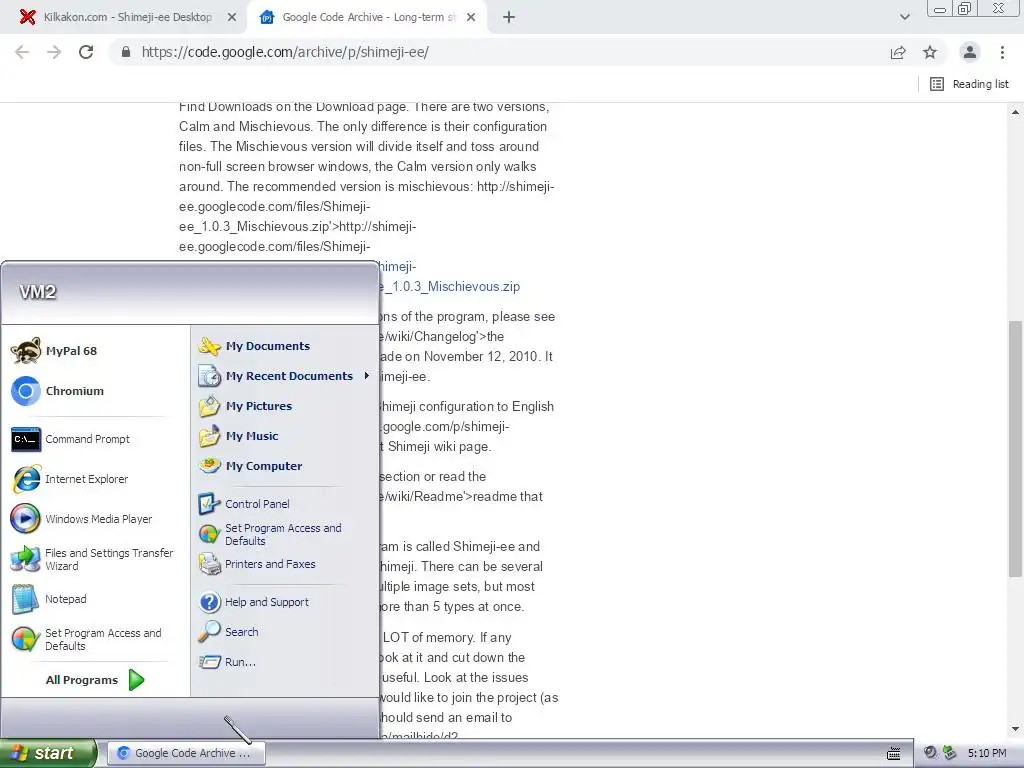This screenshot has height=768, width=1024.
Task: Open a new browser tab
Action: pyautogui.click(x=509, y=18)
